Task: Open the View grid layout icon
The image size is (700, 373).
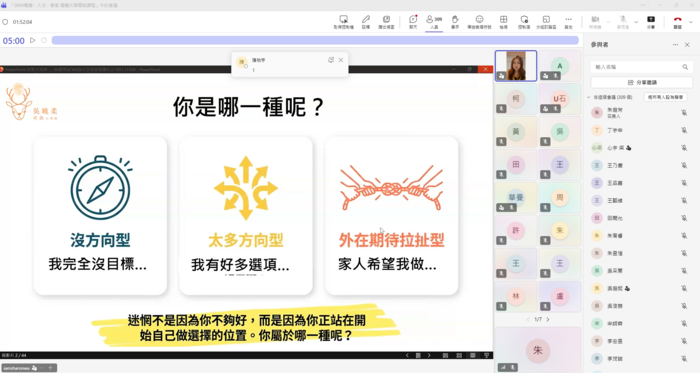Action: (x=503, y=21)
